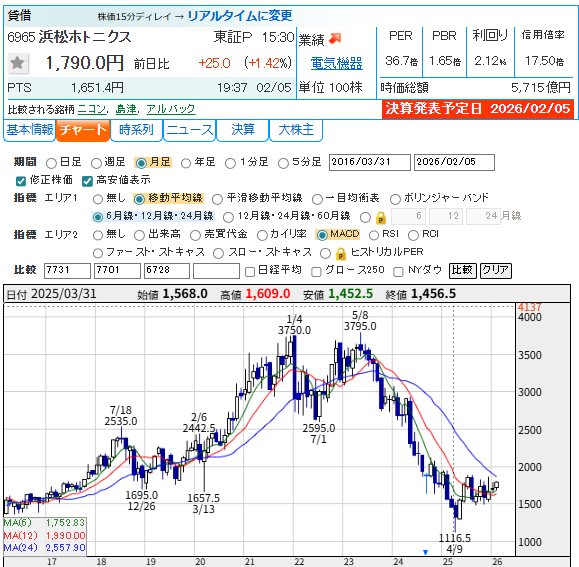This screenshot has width=579, height=567.
Task: Click custom period field showing 6
Action: [x=408, y=216]
